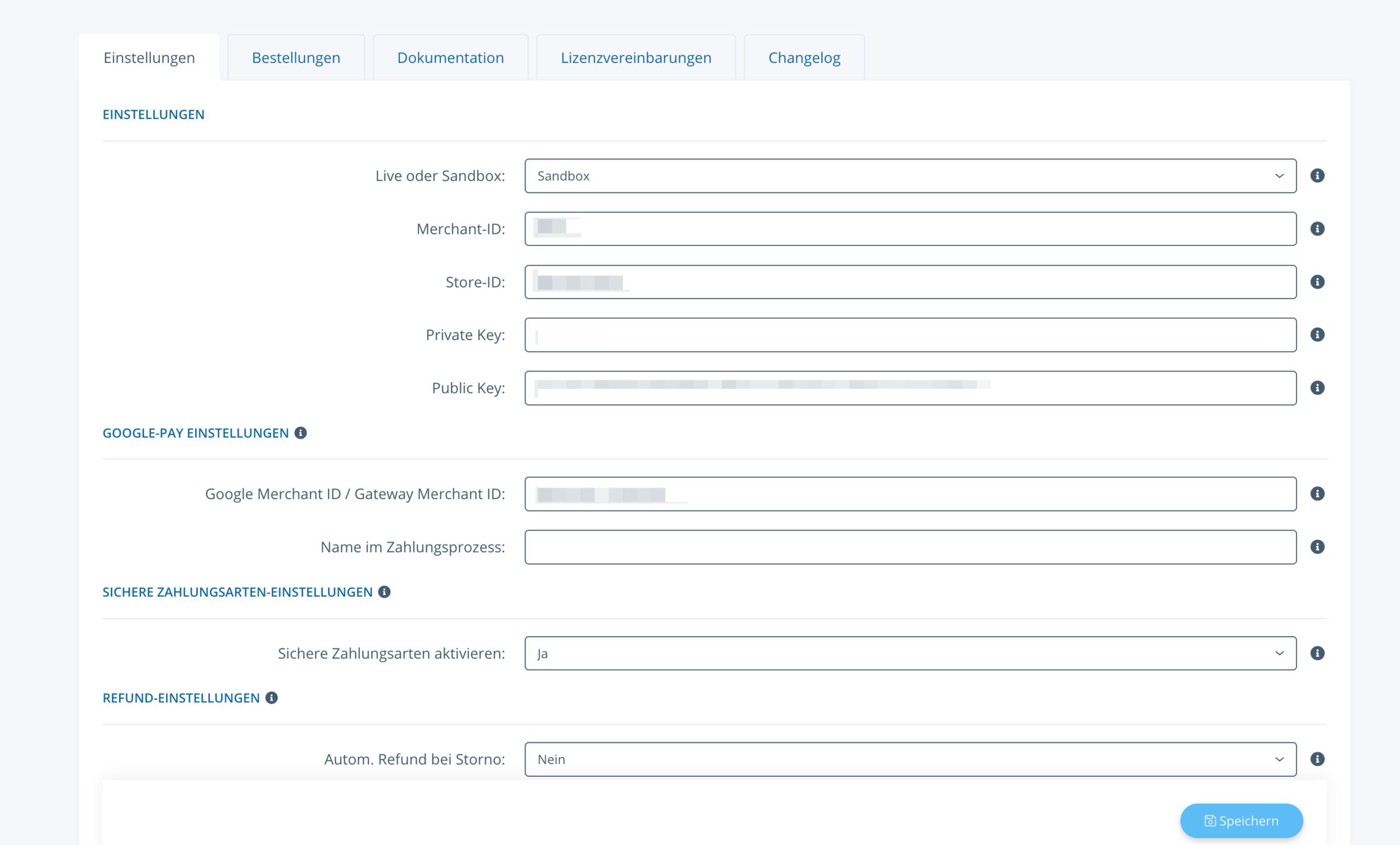Click info icon next to Google-Pay Einstellungen heading

click(x=301, y=433)
